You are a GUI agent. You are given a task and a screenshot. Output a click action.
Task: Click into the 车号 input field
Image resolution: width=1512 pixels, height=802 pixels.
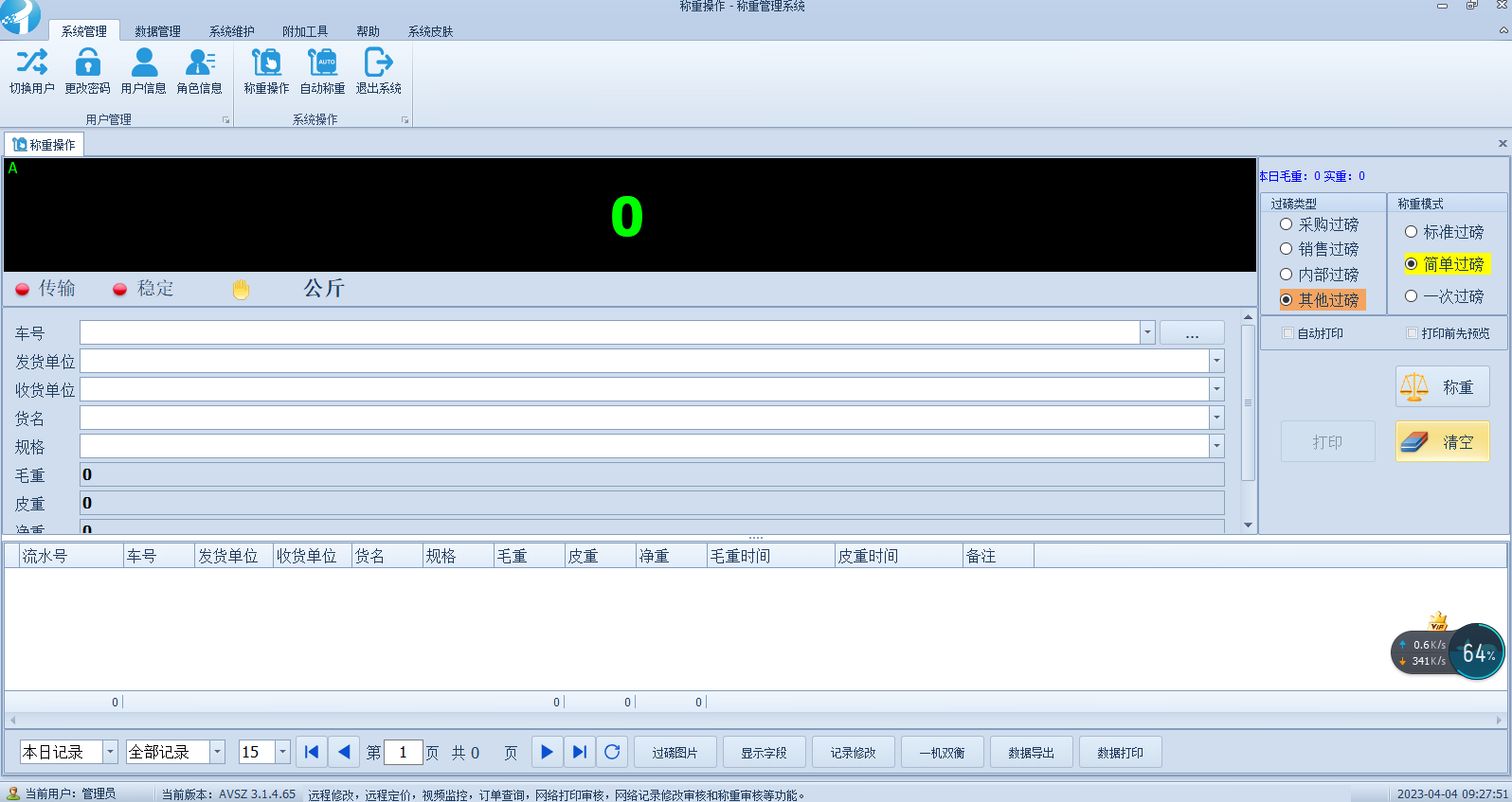click(608, 332)
